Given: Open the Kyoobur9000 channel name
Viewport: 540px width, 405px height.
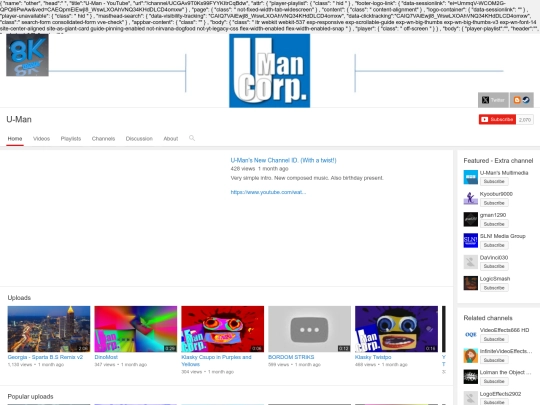Looking at the screenshot, I should point(496,194).
